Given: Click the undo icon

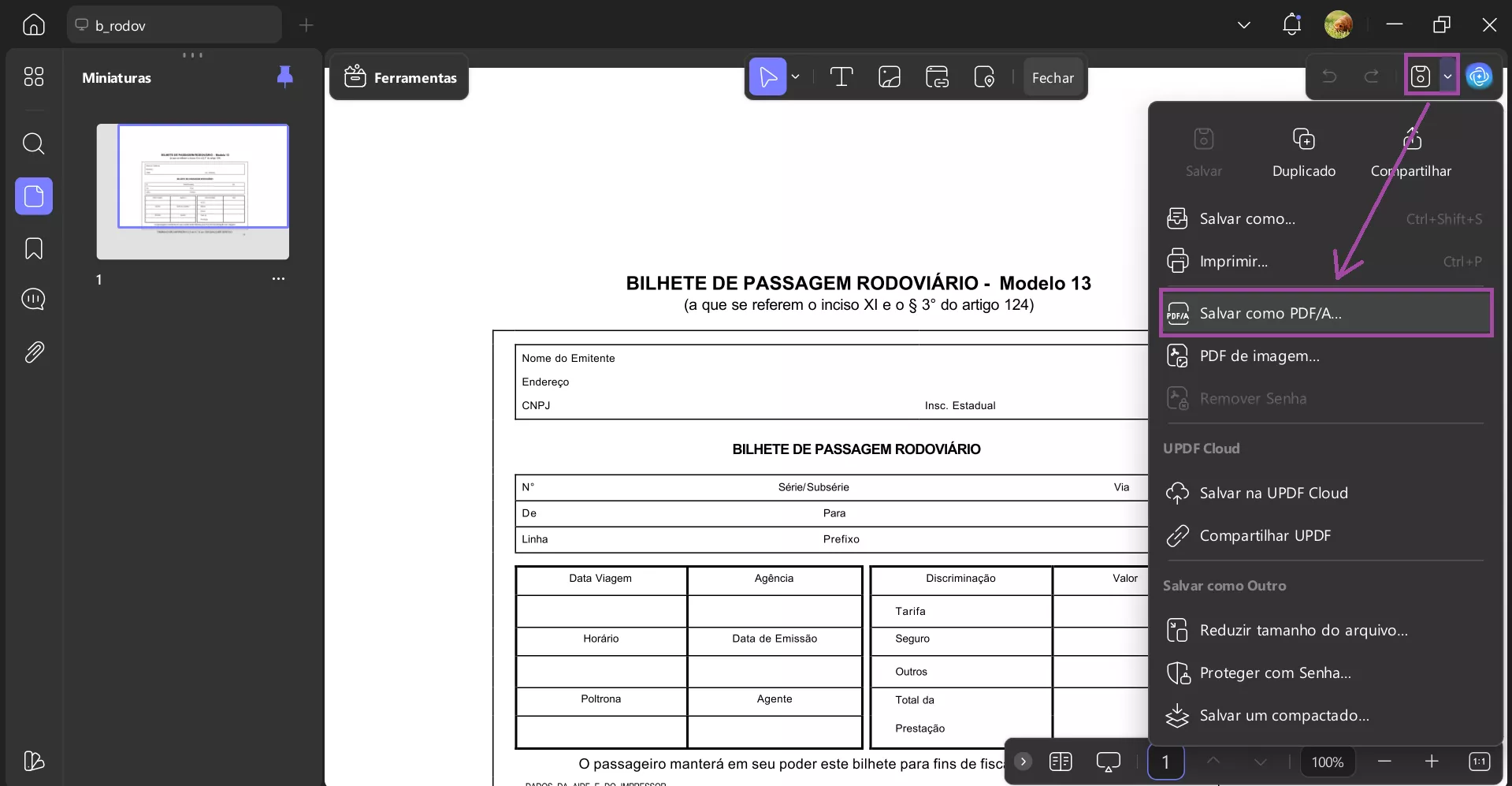Looking at the screenshot, I should click(1329, 76).
